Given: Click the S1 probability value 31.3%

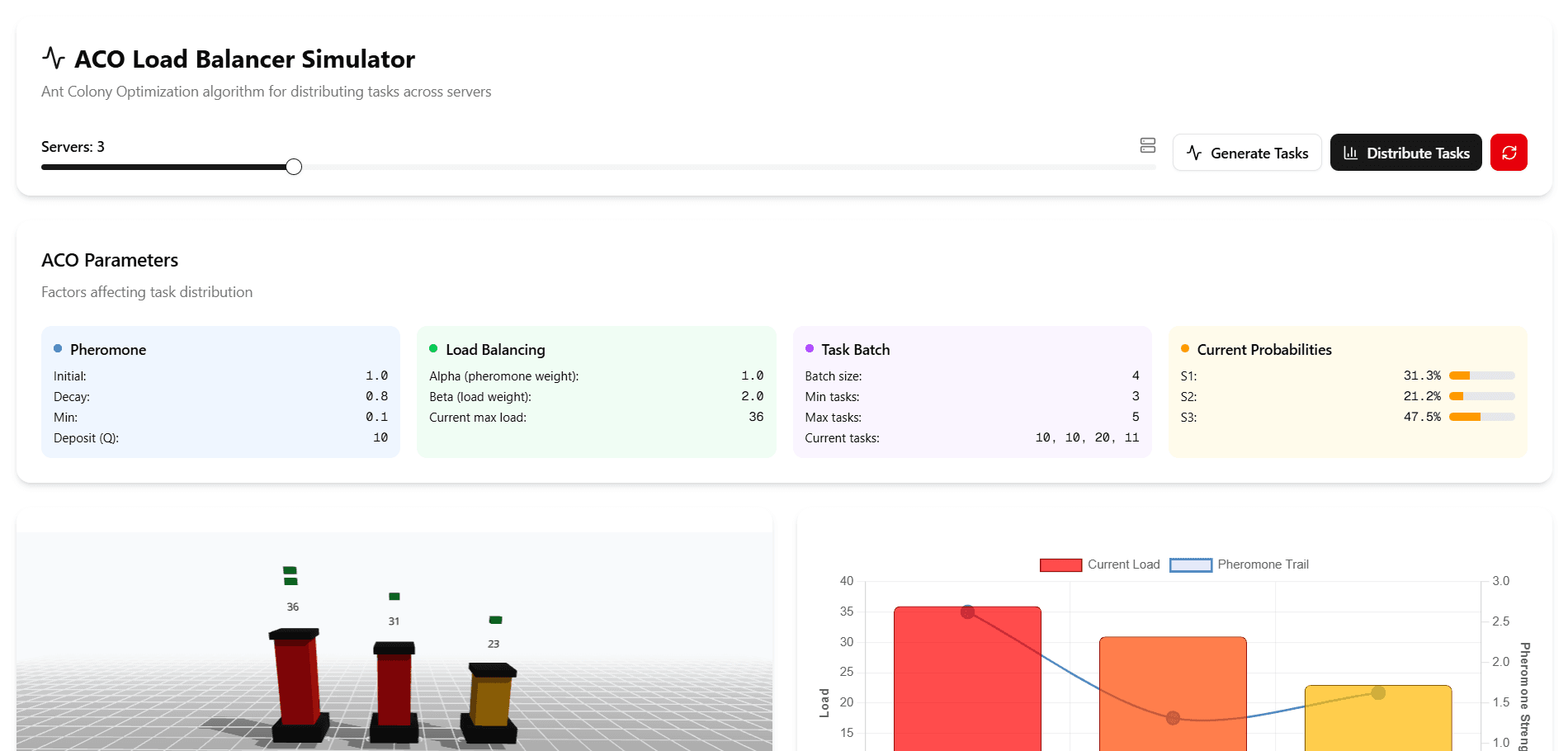Looking at the screenshot, I should point(1422,375).
